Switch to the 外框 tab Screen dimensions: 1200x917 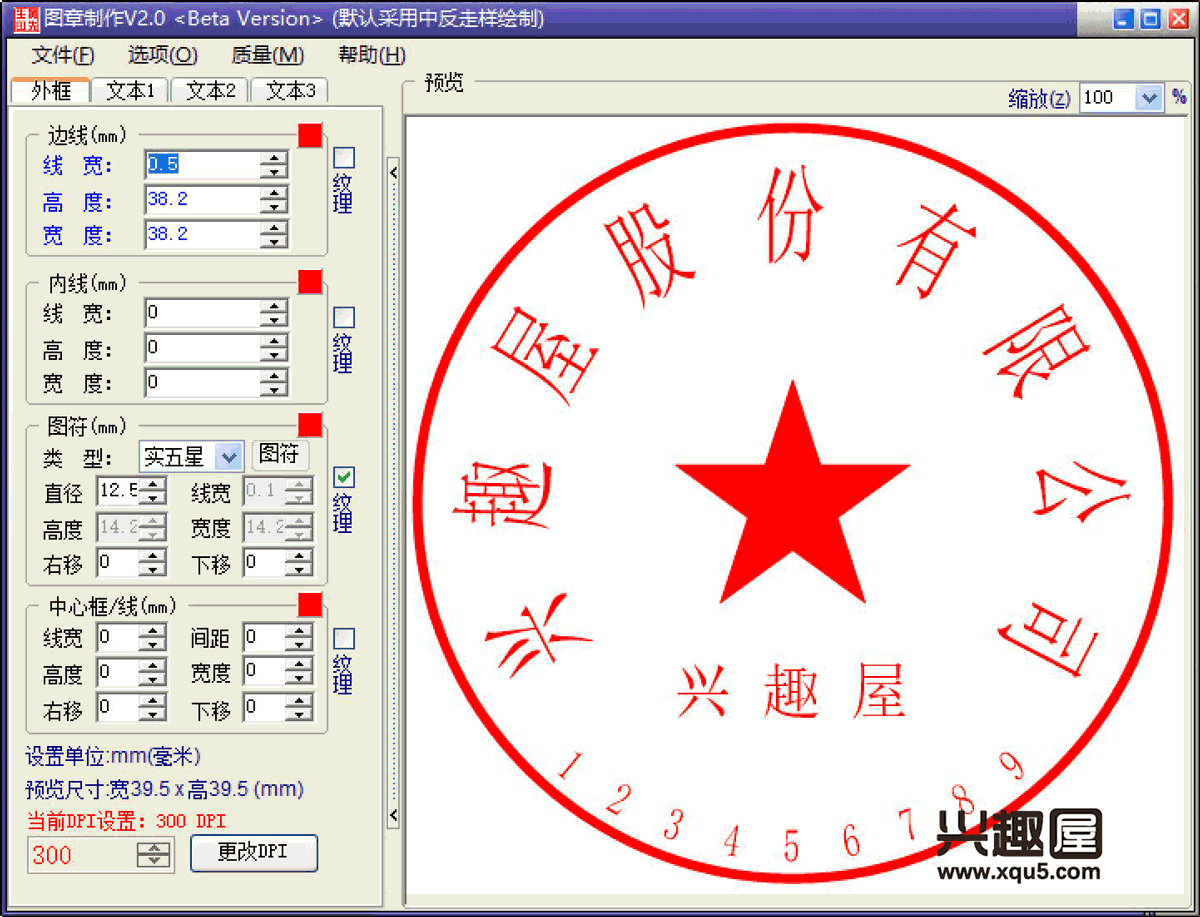51,91
